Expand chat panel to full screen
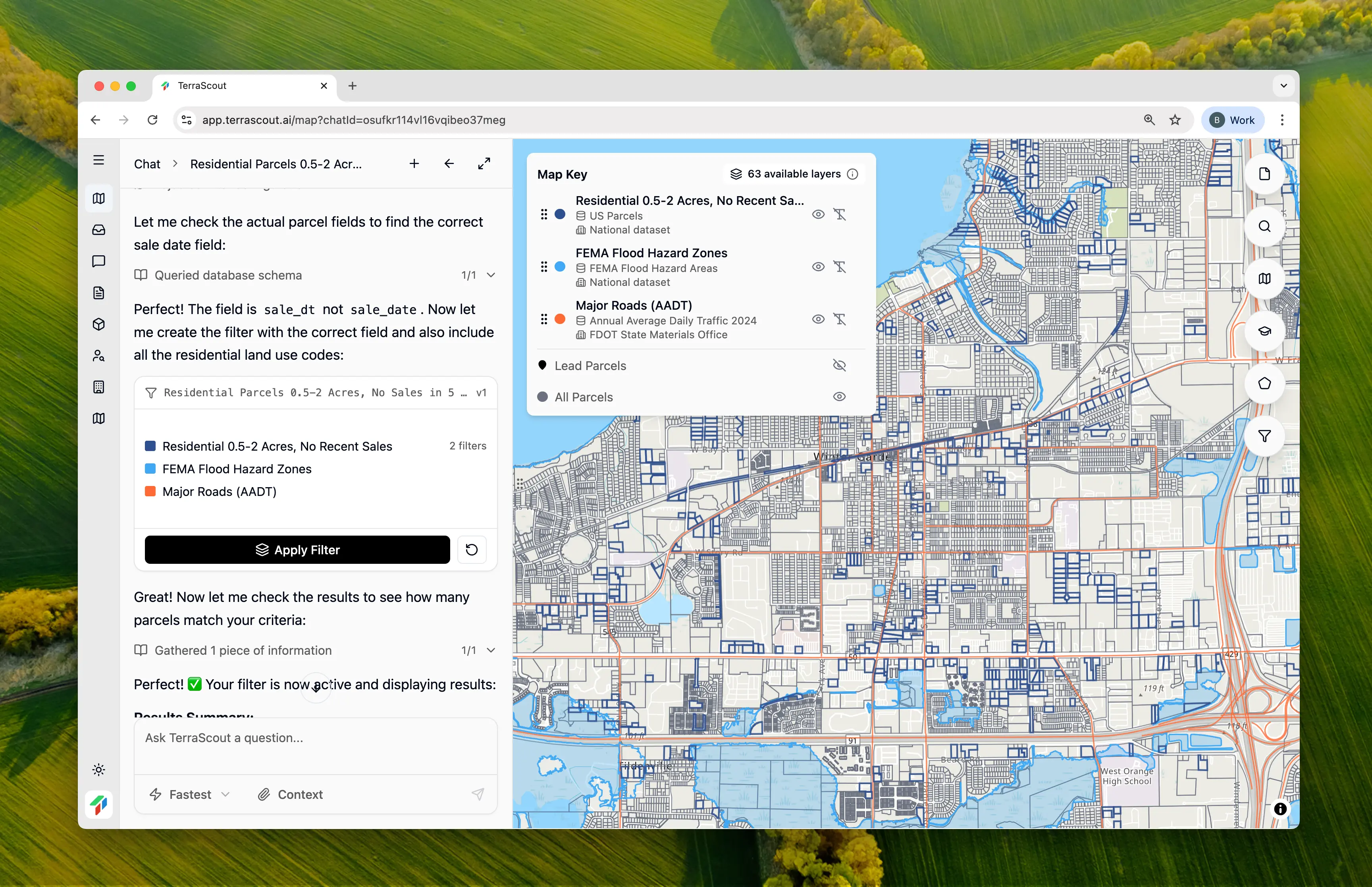The width and height of the screenshot is (1372, 887). pos(484,164)
